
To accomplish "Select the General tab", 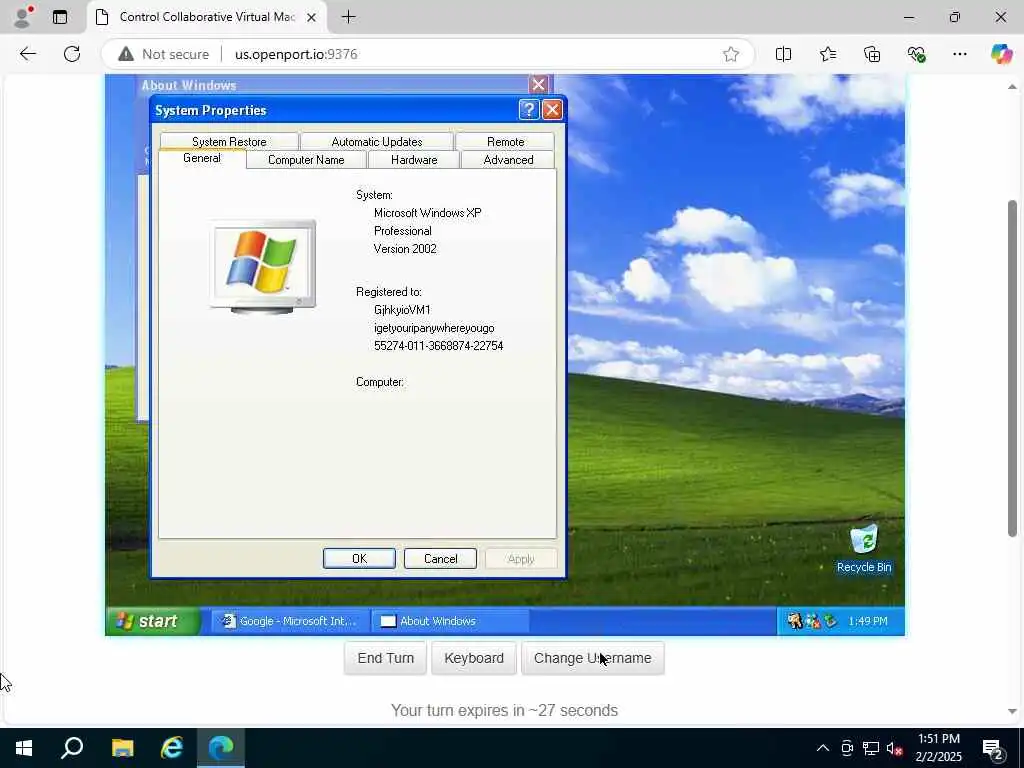I will (x=202, y=158).
